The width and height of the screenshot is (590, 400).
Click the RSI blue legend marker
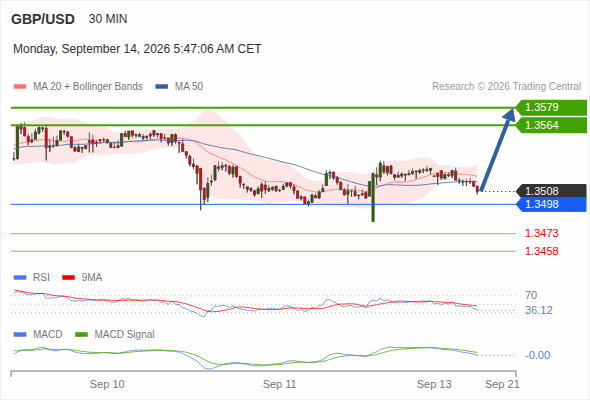(x=20, y=278)
